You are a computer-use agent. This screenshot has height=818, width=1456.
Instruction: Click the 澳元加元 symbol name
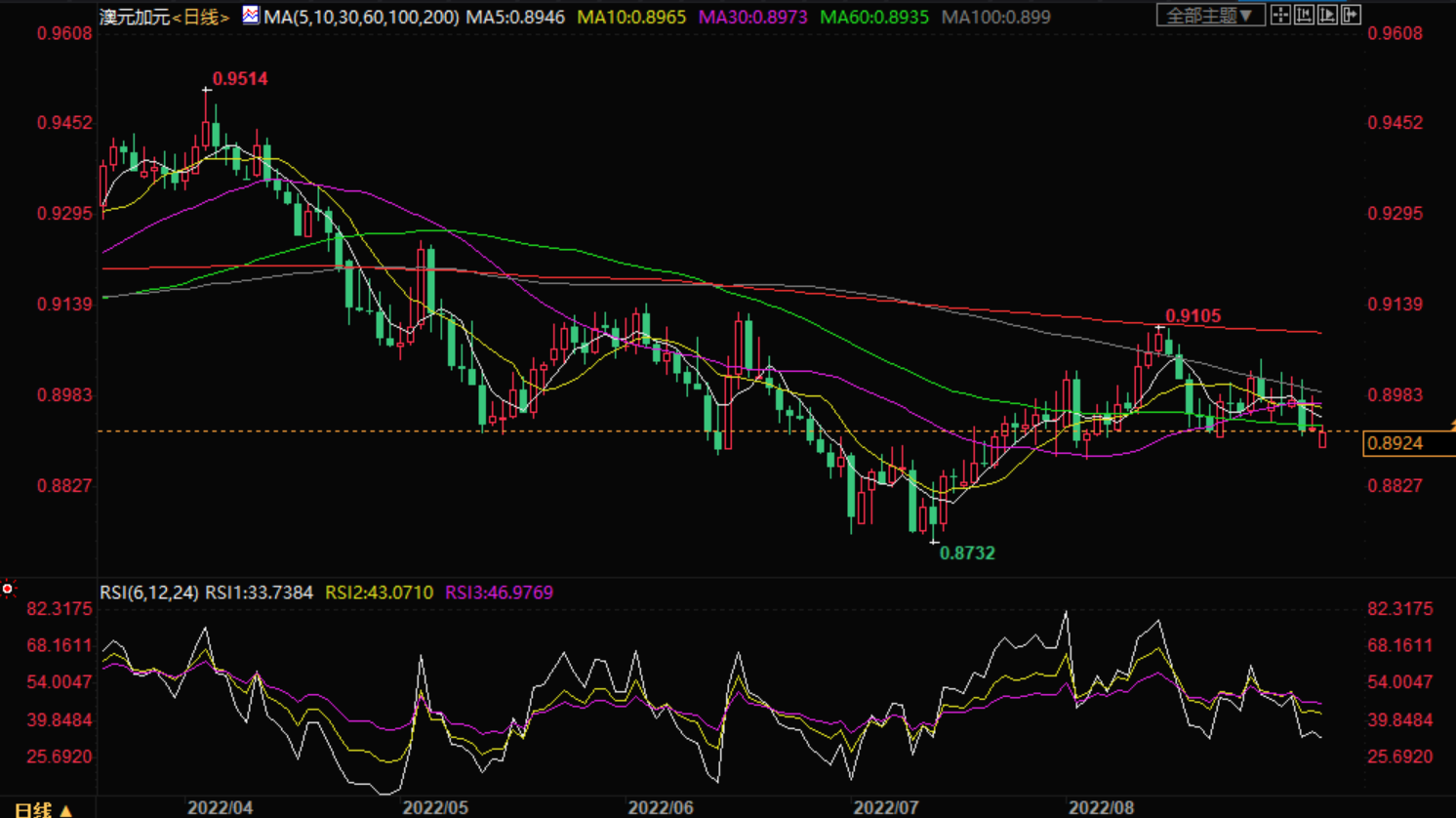[135, 17]
